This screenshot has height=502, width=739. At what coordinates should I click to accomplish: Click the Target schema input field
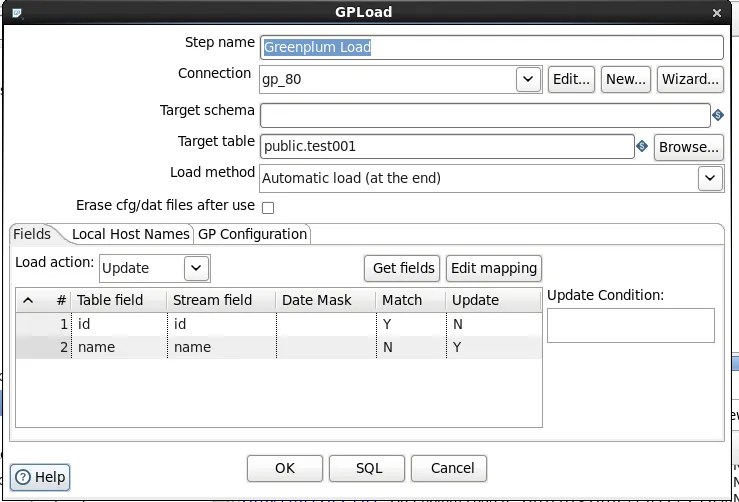pyautogui.click(x=485, y=115)
